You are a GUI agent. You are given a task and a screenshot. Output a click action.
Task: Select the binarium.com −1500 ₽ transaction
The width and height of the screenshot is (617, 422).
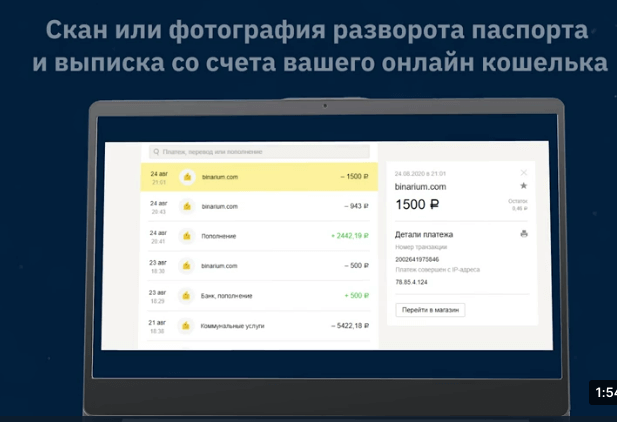coord(260,177)
